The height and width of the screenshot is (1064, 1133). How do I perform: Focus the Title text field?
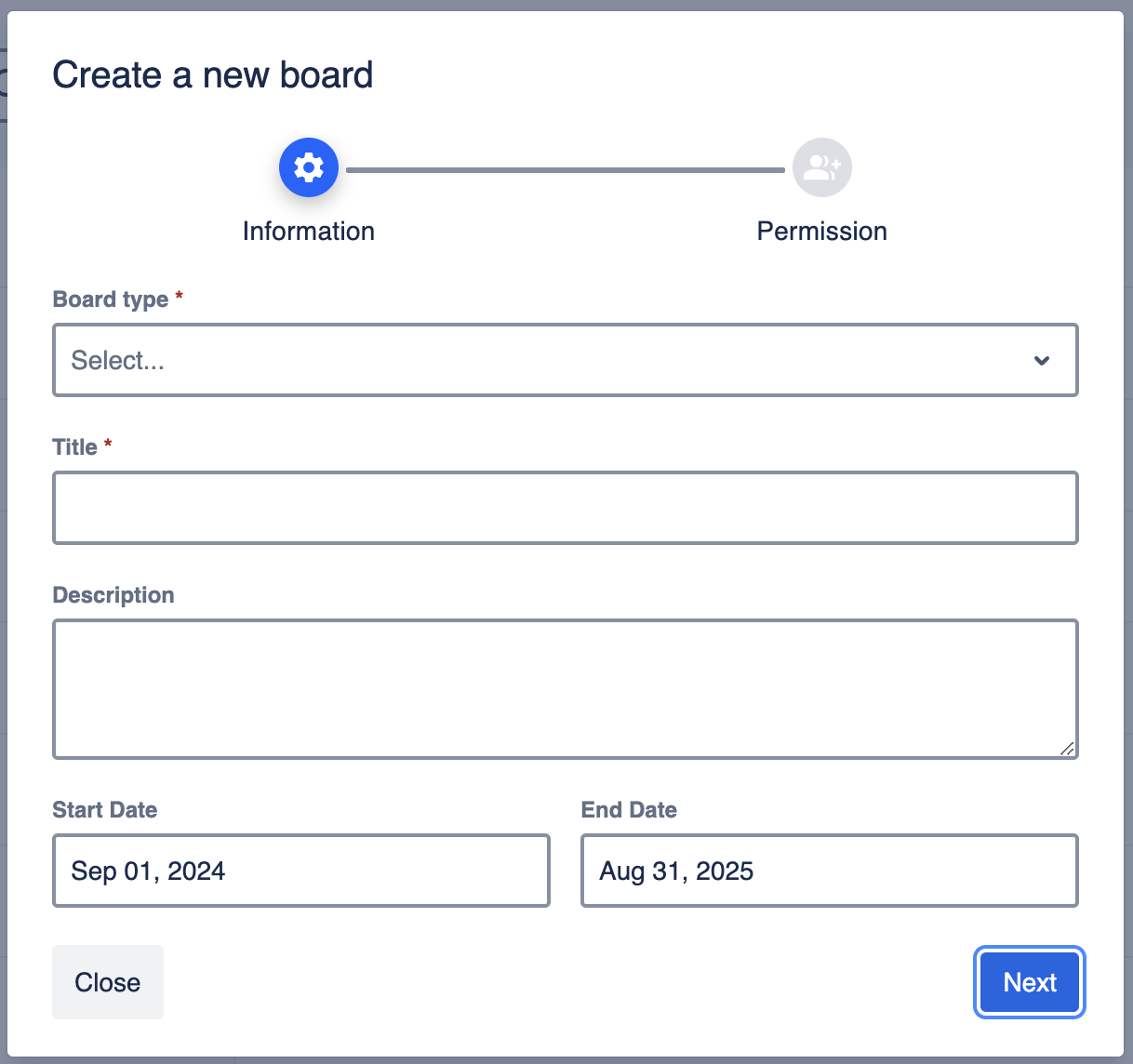(566, 508)
